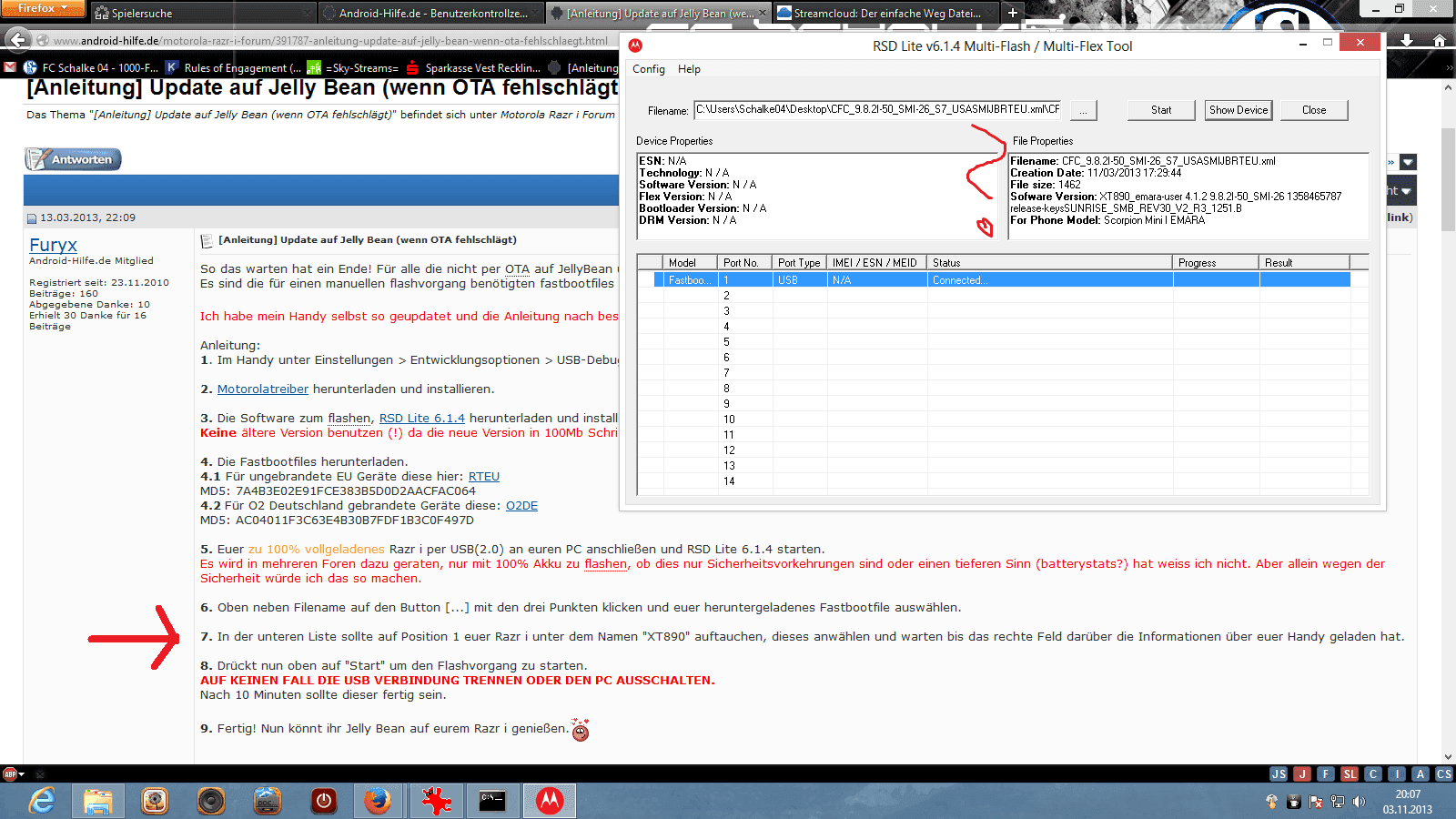
Task: Click the post date icon at 13.03.2013
Action: pyautogui.click(x=32, y=218)
